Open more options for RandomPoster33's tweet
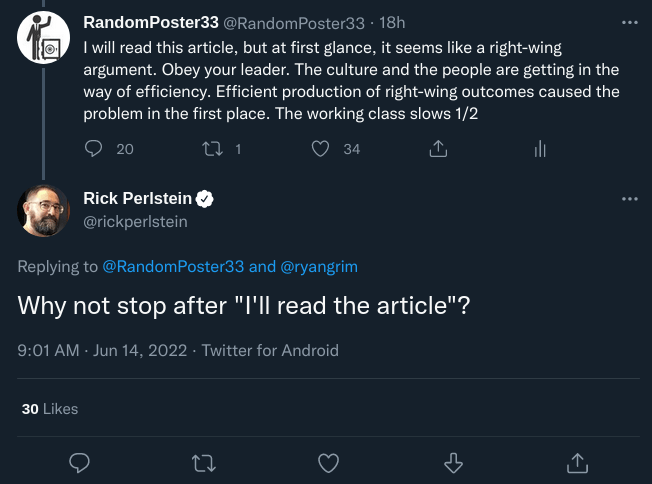This screenshot has height=484, width=652. 629,21
